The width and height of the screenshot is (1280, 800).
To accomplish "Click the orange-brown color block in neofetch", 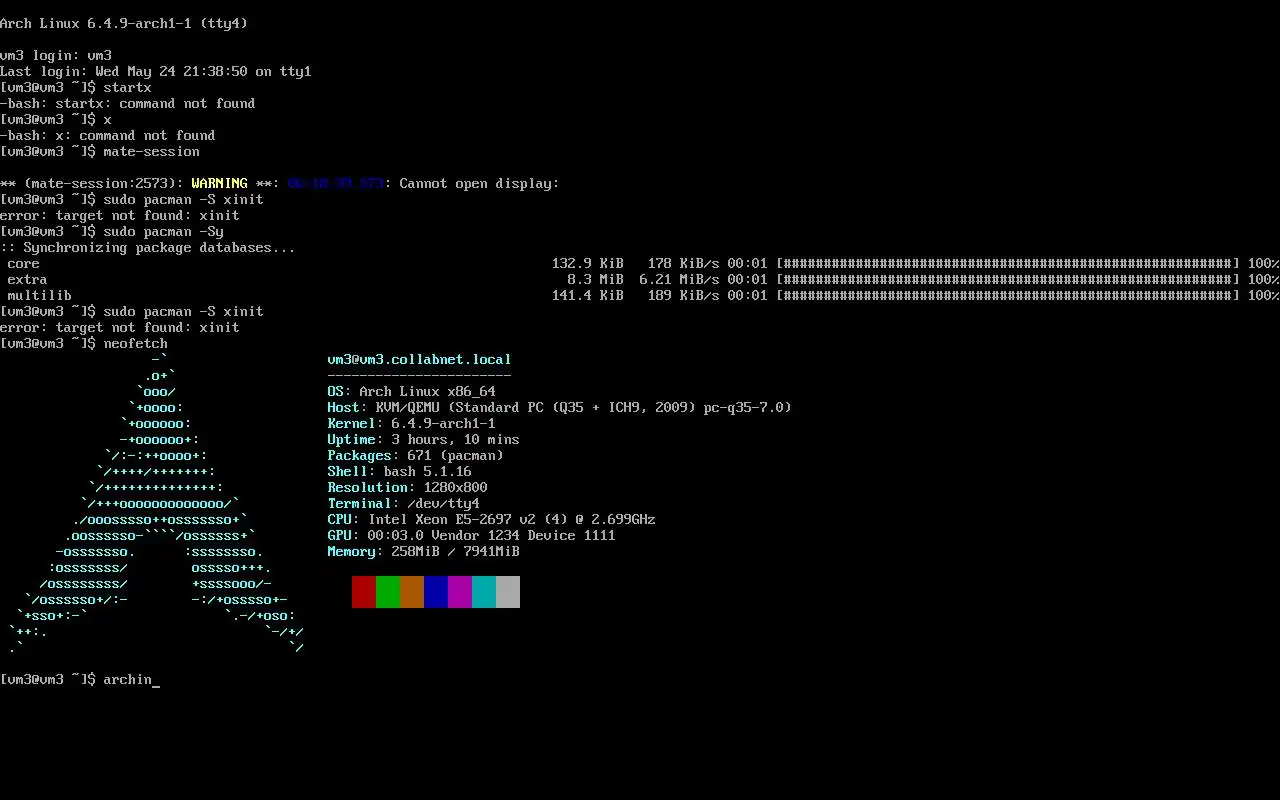I will click(412, 591).
